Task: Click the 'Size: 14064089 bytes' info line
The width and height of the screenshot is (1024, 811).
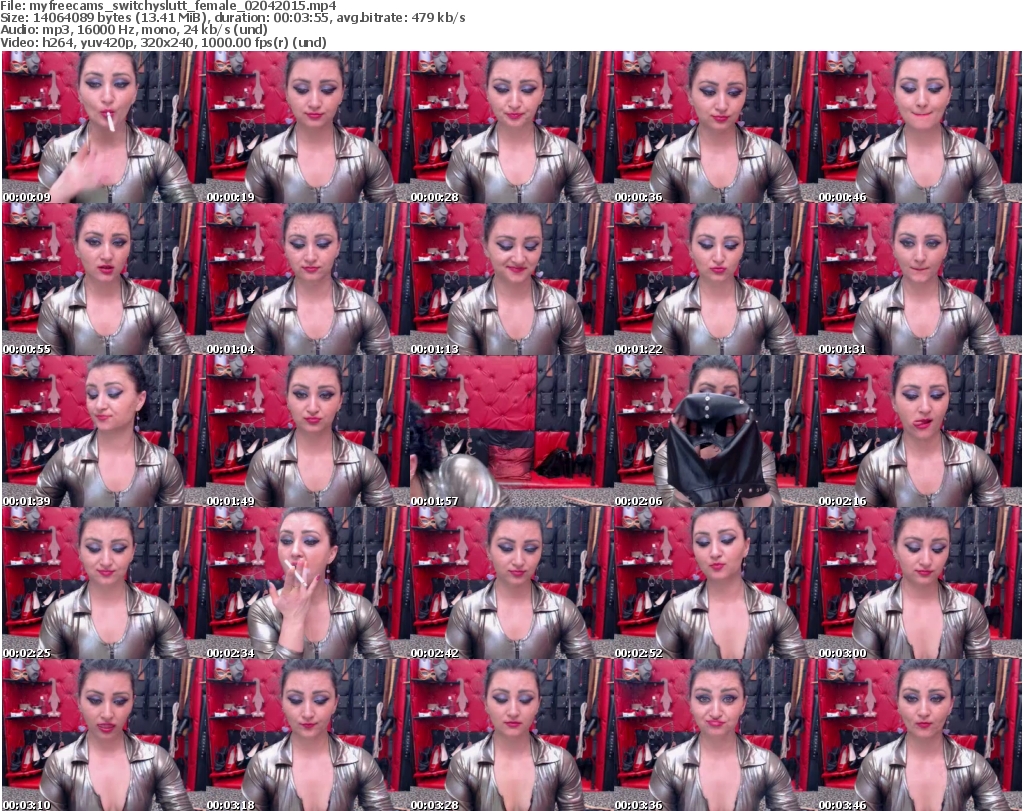Action: point(232,18)
